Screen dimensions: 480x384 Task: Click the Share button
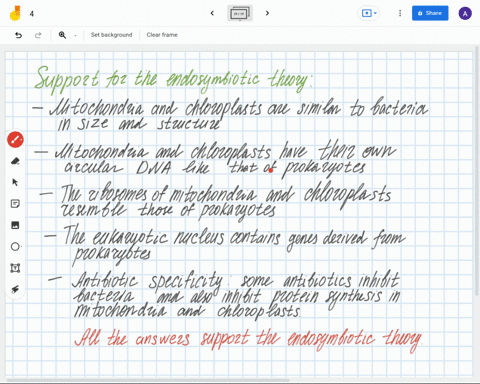click(x=430, y=13)
